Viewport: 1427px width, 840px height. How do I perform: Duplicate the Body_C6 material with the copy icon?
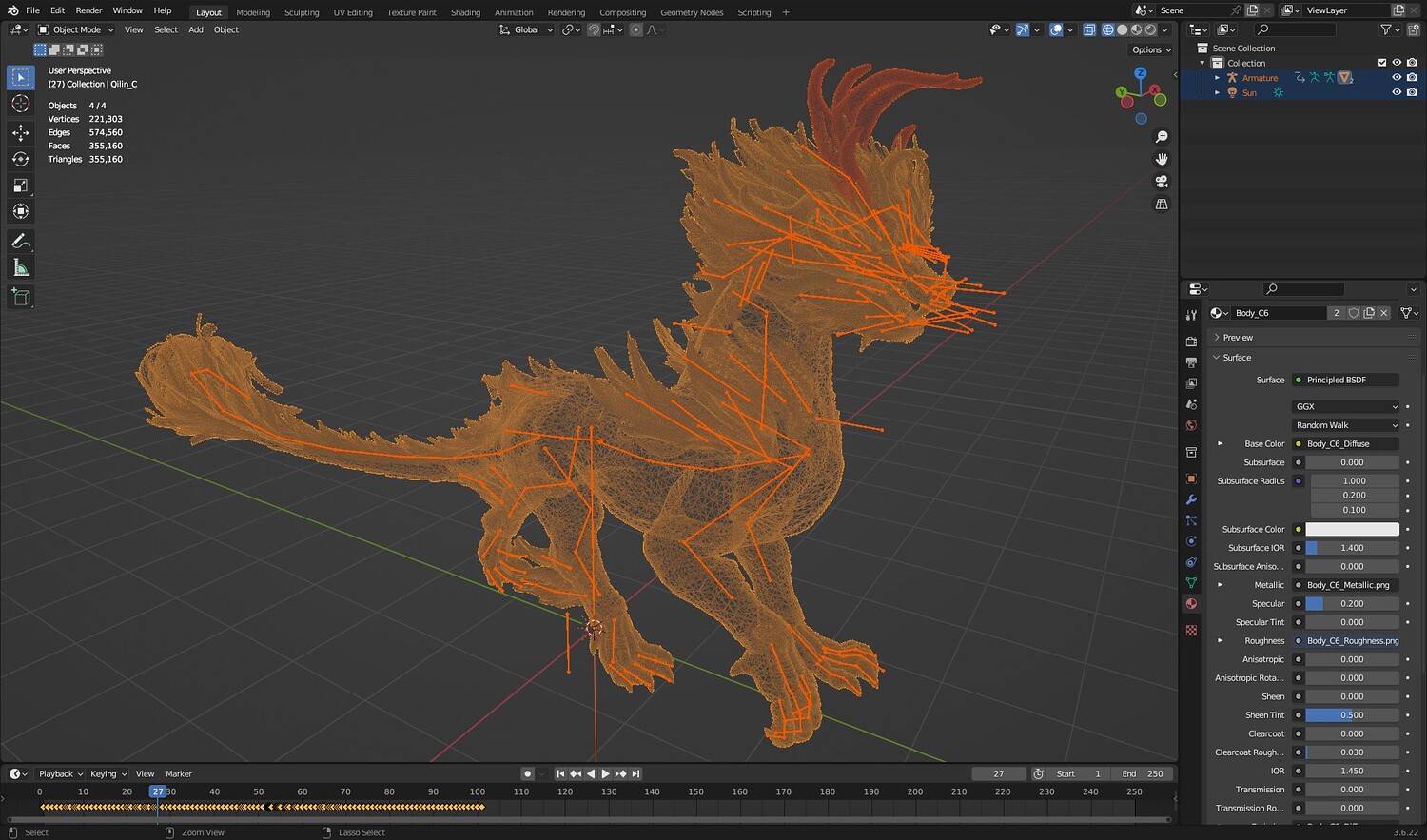click(x=1369, y=313)
